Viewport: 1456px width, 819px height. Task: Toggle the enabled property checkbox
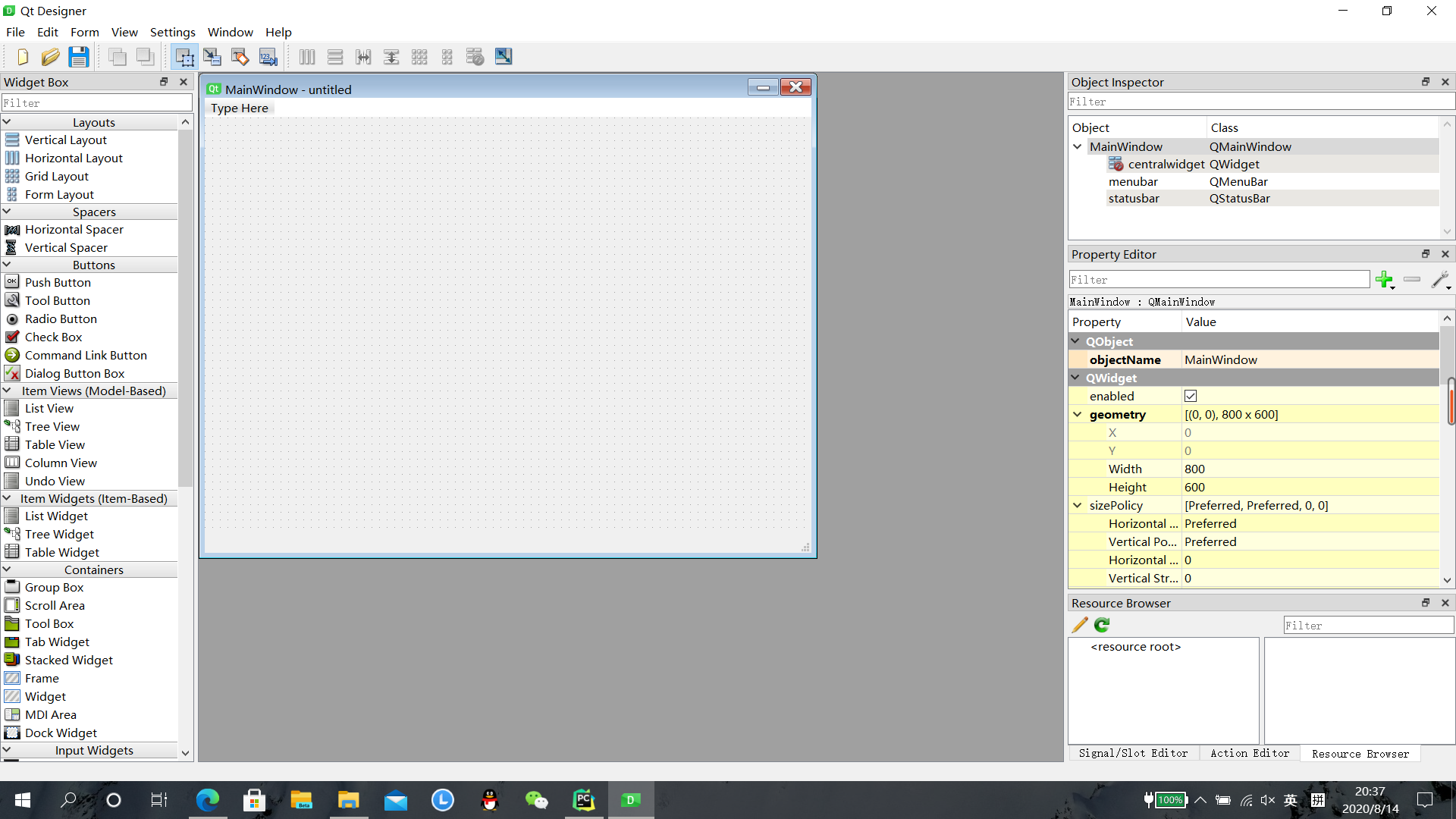click(x=1191, y=396)
